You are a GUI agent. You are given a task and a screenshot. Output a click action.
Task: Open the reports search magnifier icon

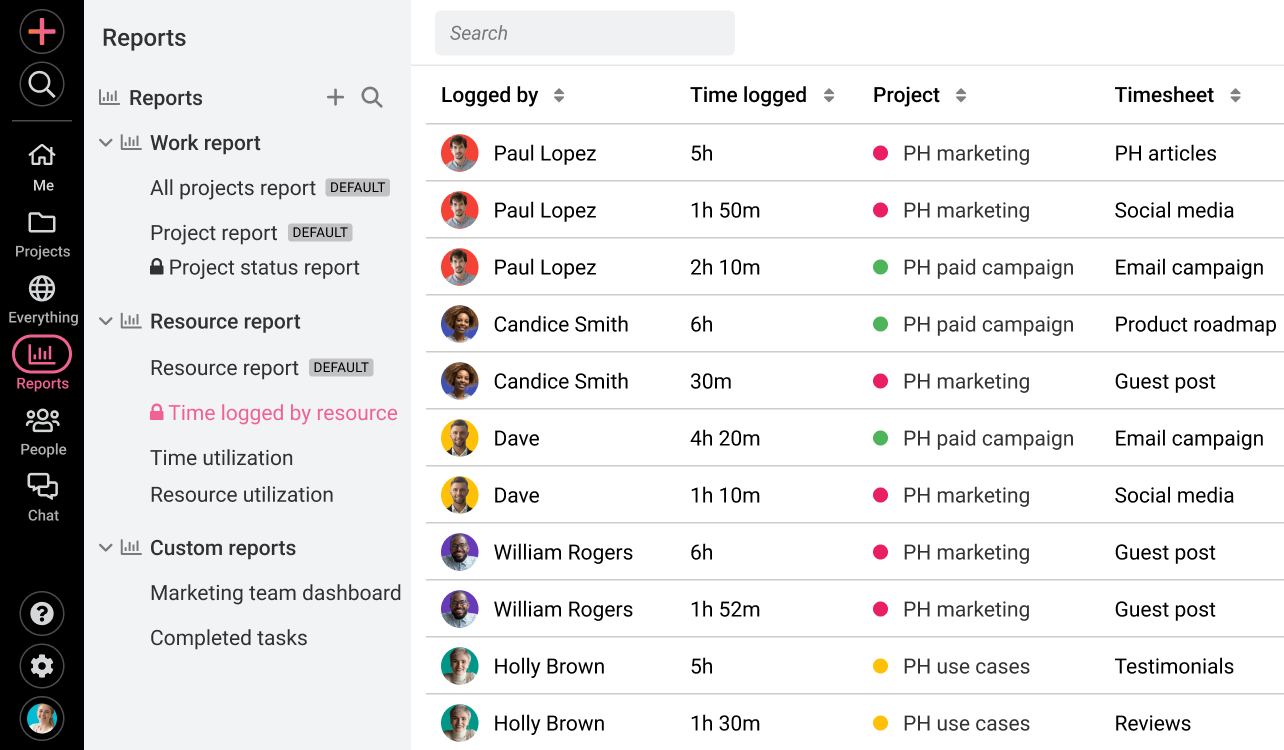371,97
